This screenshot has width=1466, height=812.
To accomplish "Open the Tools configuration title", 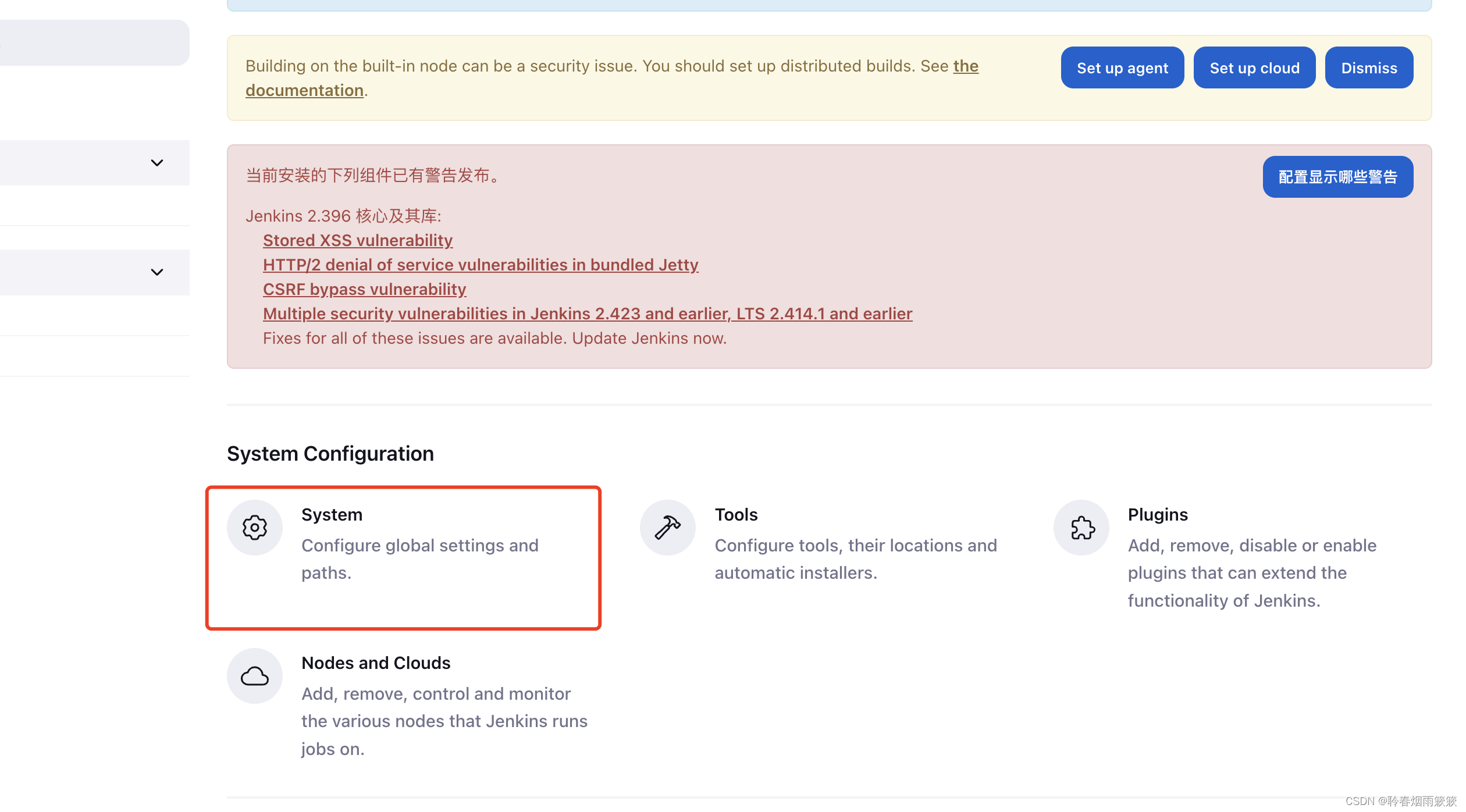I will coord(736,515).
